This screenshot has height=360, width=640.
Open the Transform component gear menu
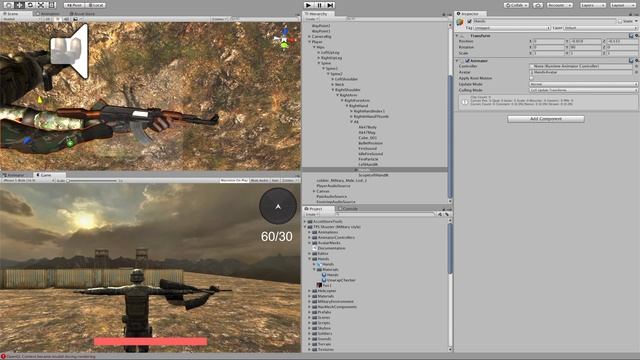pos(636,36)
